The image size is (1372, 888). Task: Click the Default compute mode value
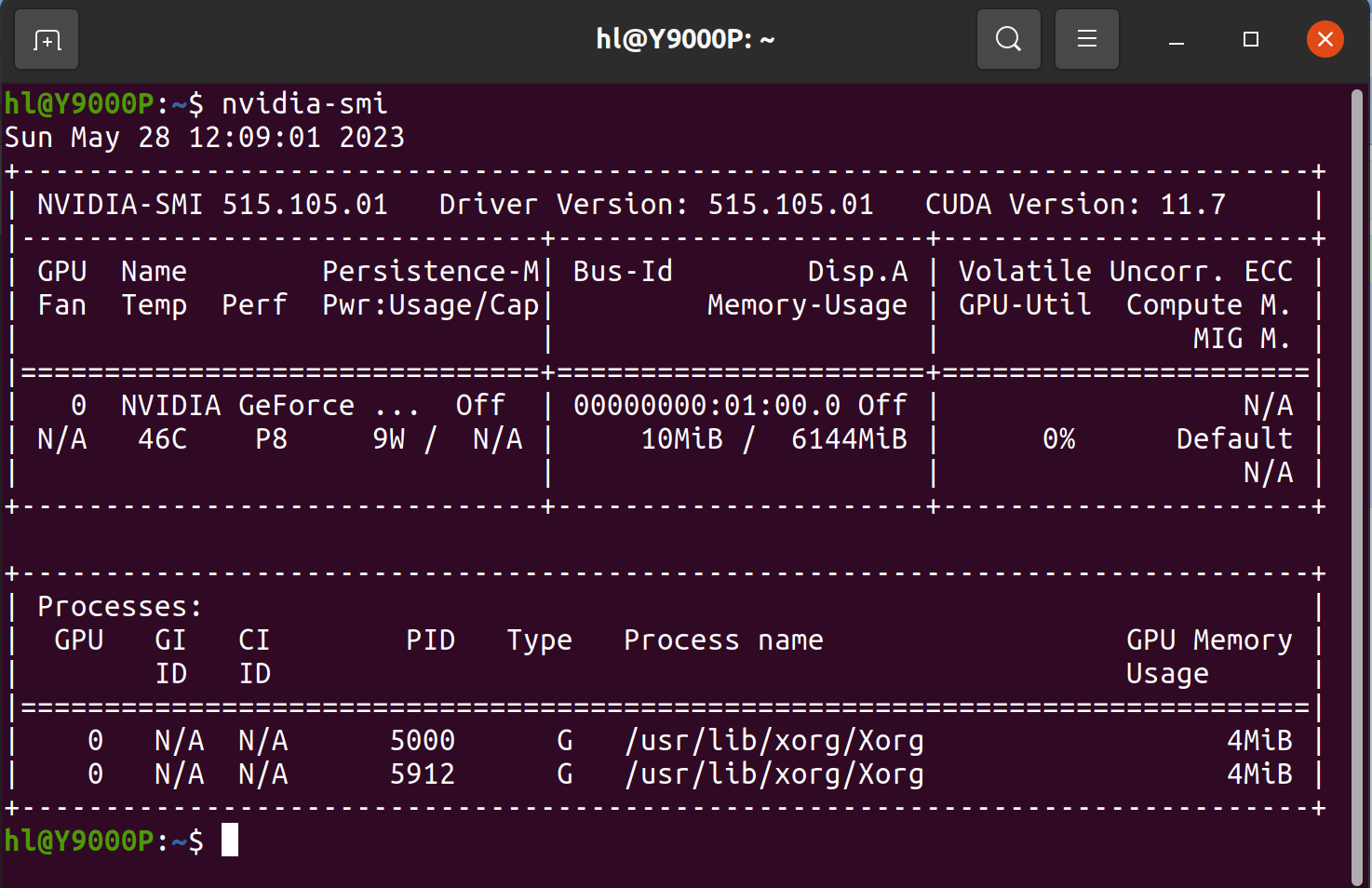(1234, 438)
